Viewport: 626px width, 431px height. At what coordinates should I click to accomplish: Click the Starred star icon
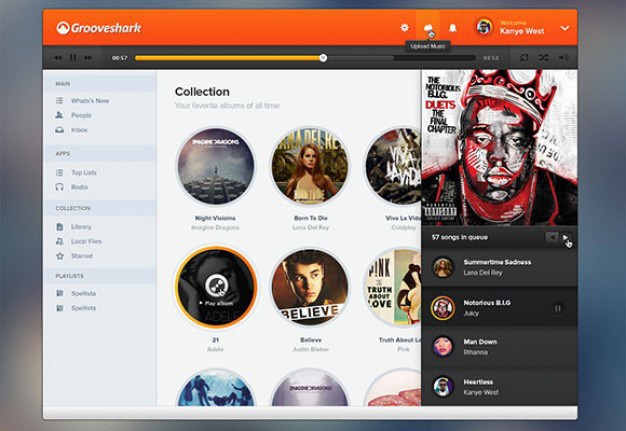click(59, 256)
